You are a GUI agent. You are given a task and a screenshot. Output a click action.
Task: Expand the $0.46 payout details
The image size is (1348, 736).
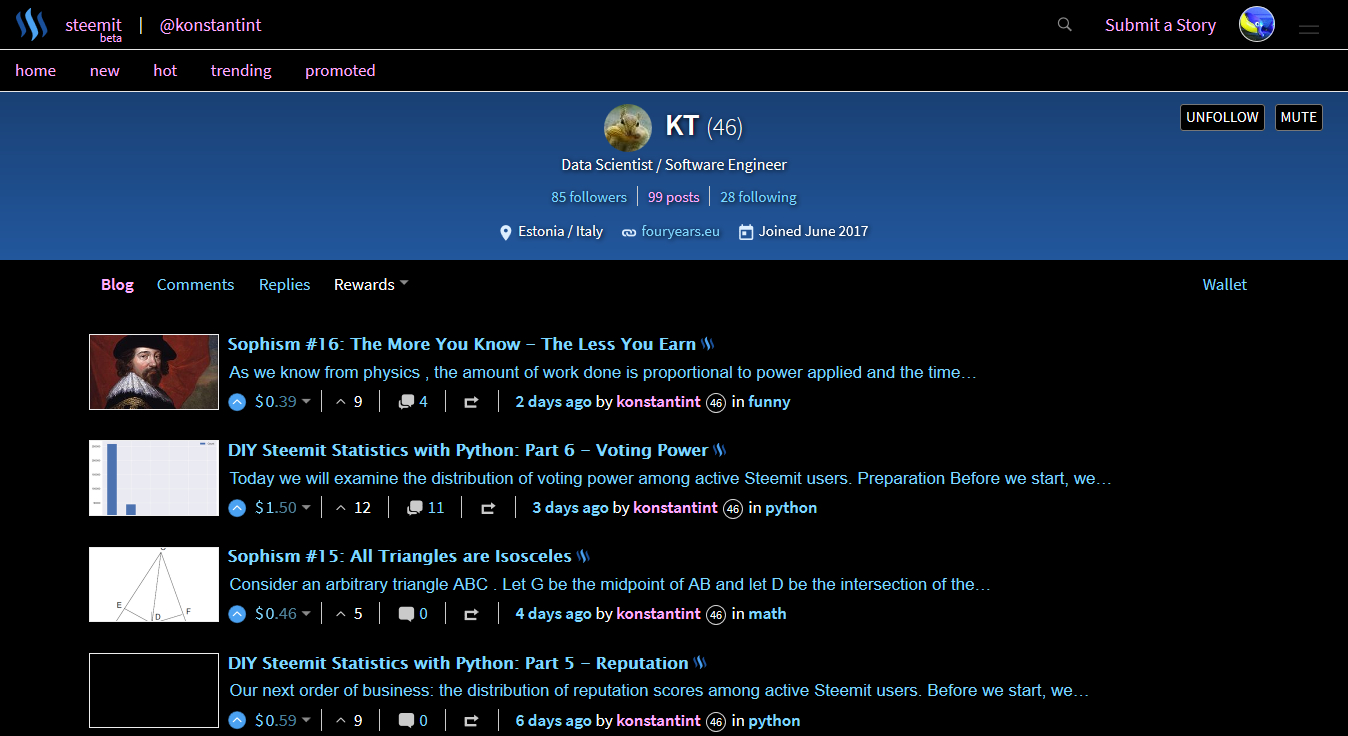coord(282,614)
